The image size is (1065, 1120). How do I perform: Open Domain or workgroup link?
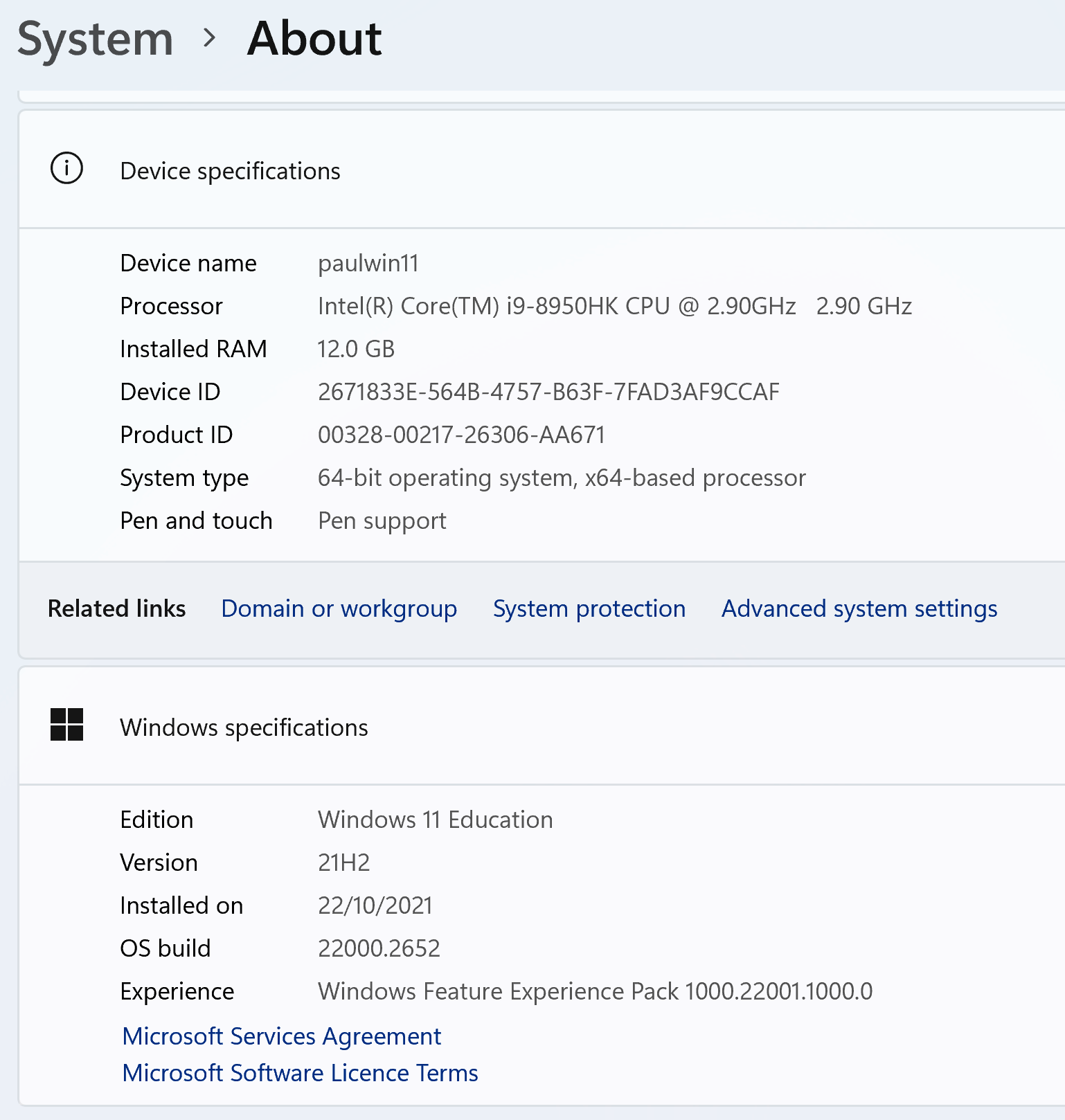pyautogui.click(x=339, y=608)
